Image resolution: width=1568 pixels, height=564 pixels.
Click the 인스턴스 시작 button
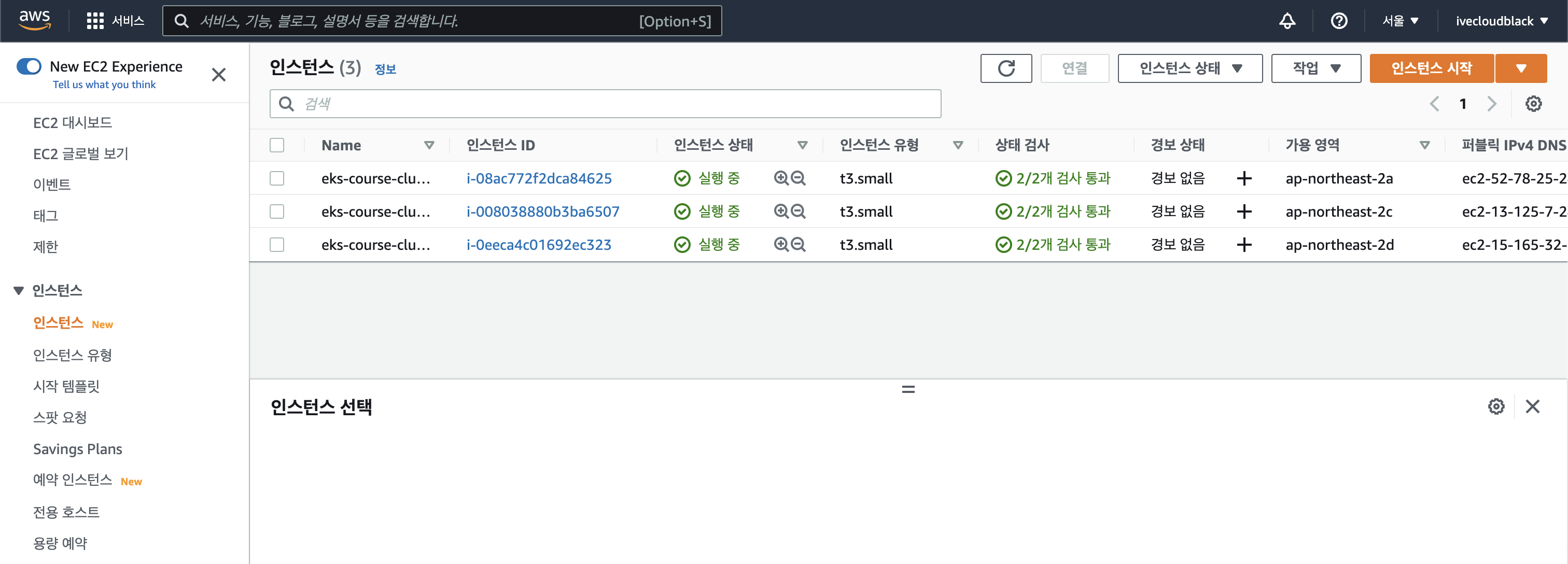[x=1431, y=68]
